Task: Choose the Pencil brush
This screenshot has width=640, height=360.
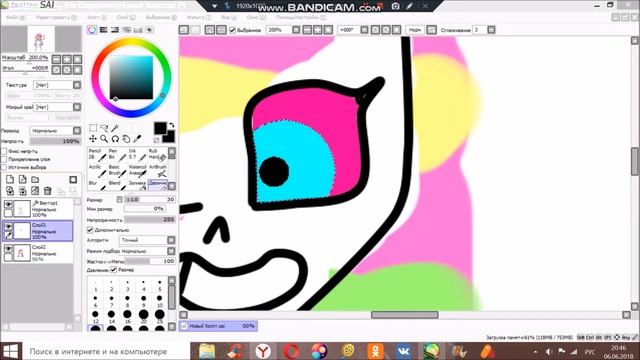Action: pyautogui.click(x=97, y=154)
